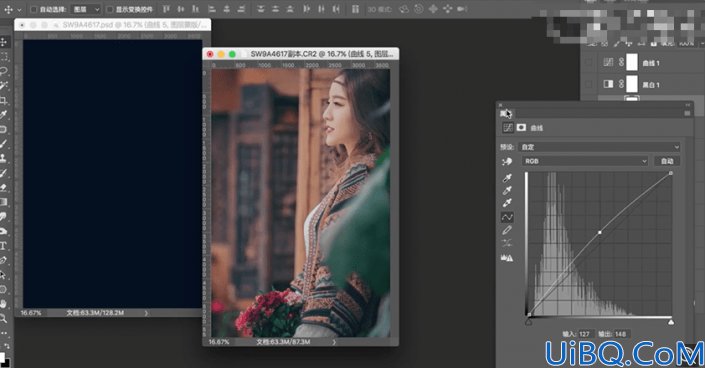Click the on-image adjustment hand icon

coord(507,161)
